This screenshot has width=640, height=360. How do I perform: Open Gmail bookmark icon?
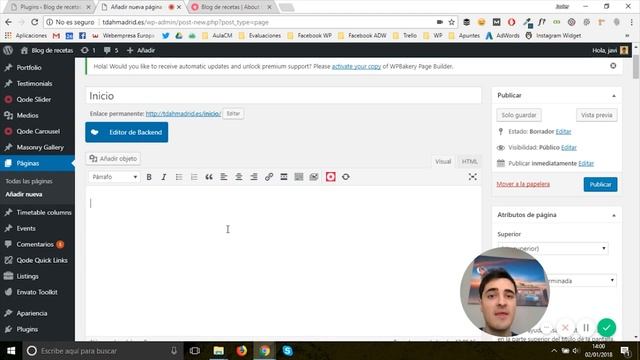(x=56, y=36)
